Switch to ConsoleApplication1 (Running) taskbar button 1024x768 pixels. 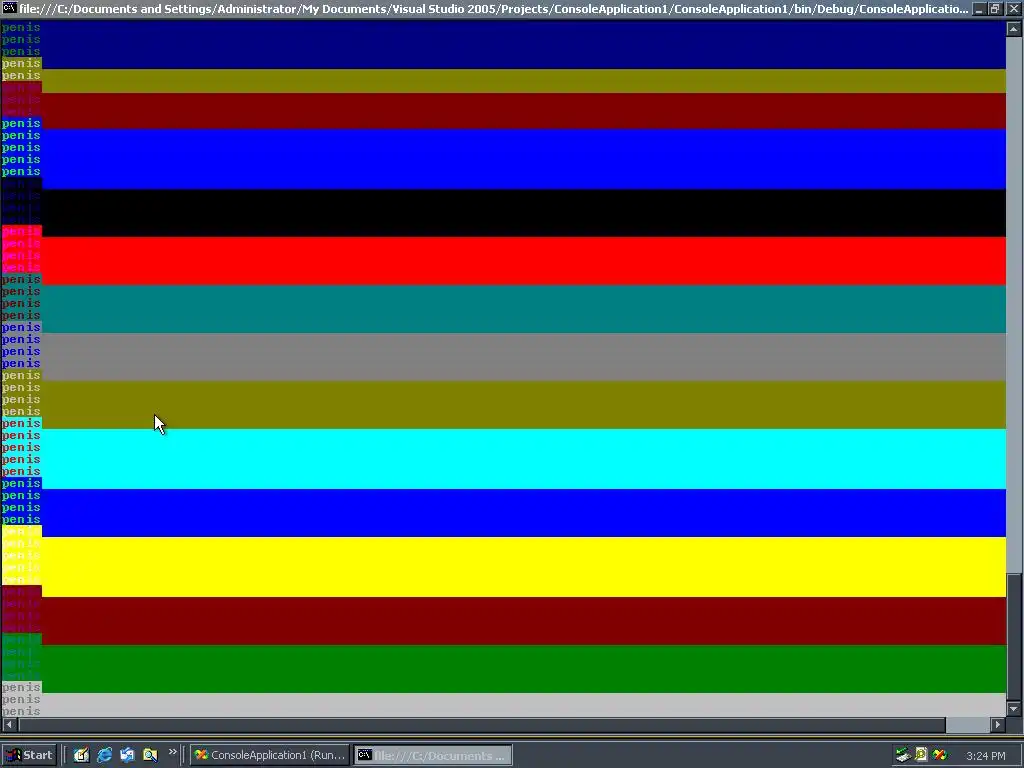point(270,755)
